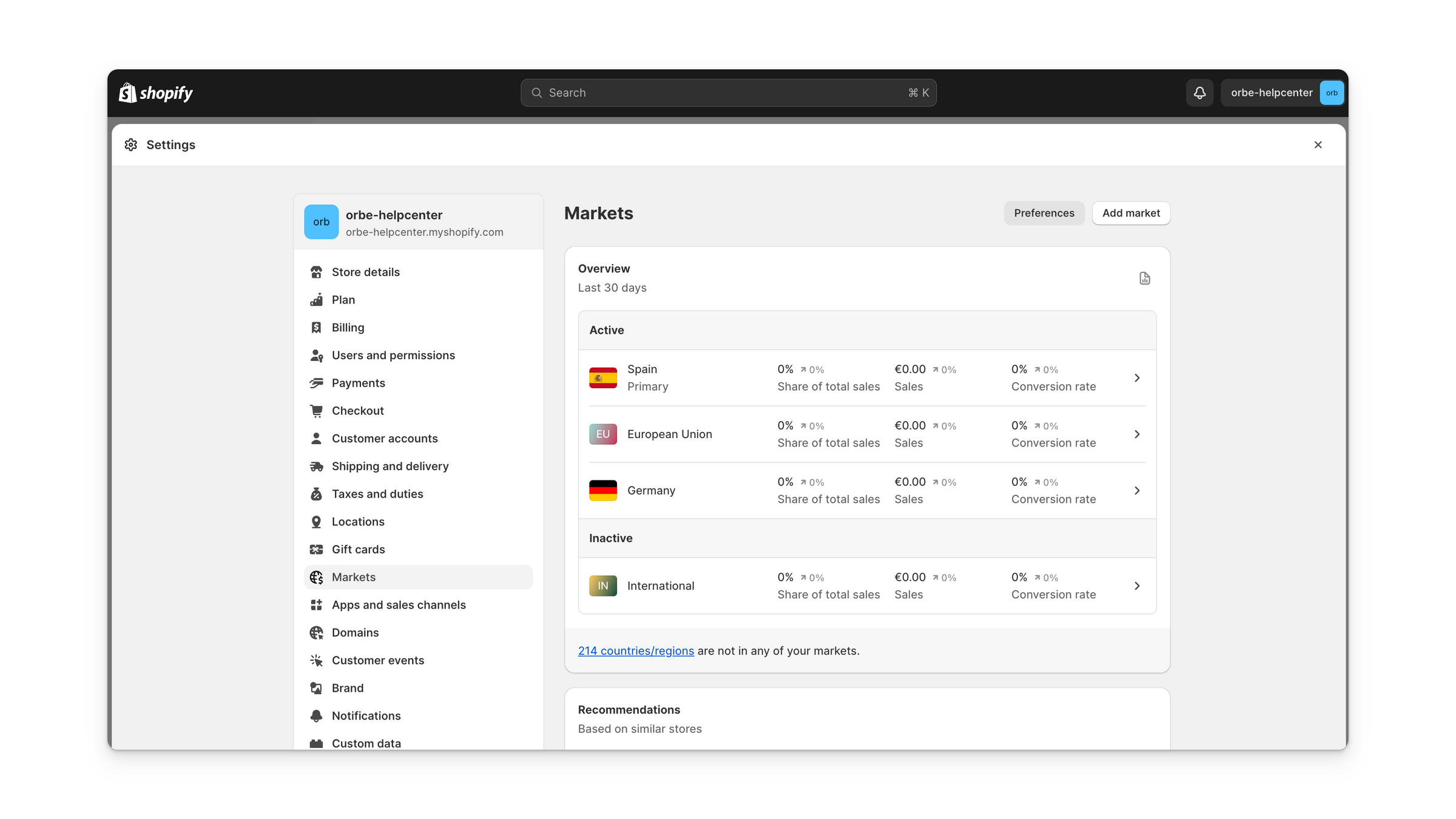Open the Spain market flag icon
Screen dimensions: 1456x819
coord(602,378)
